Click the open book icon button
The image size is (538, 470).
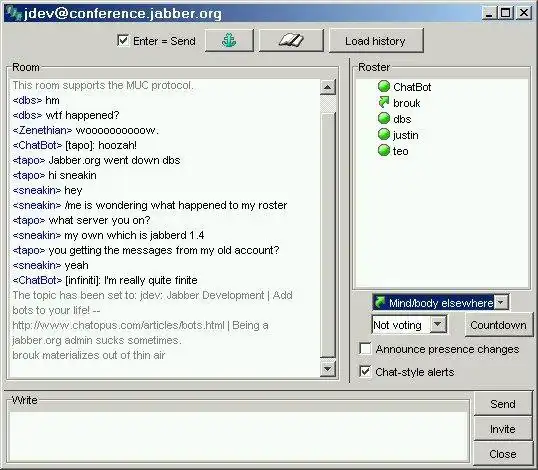[x=291, y=40]
